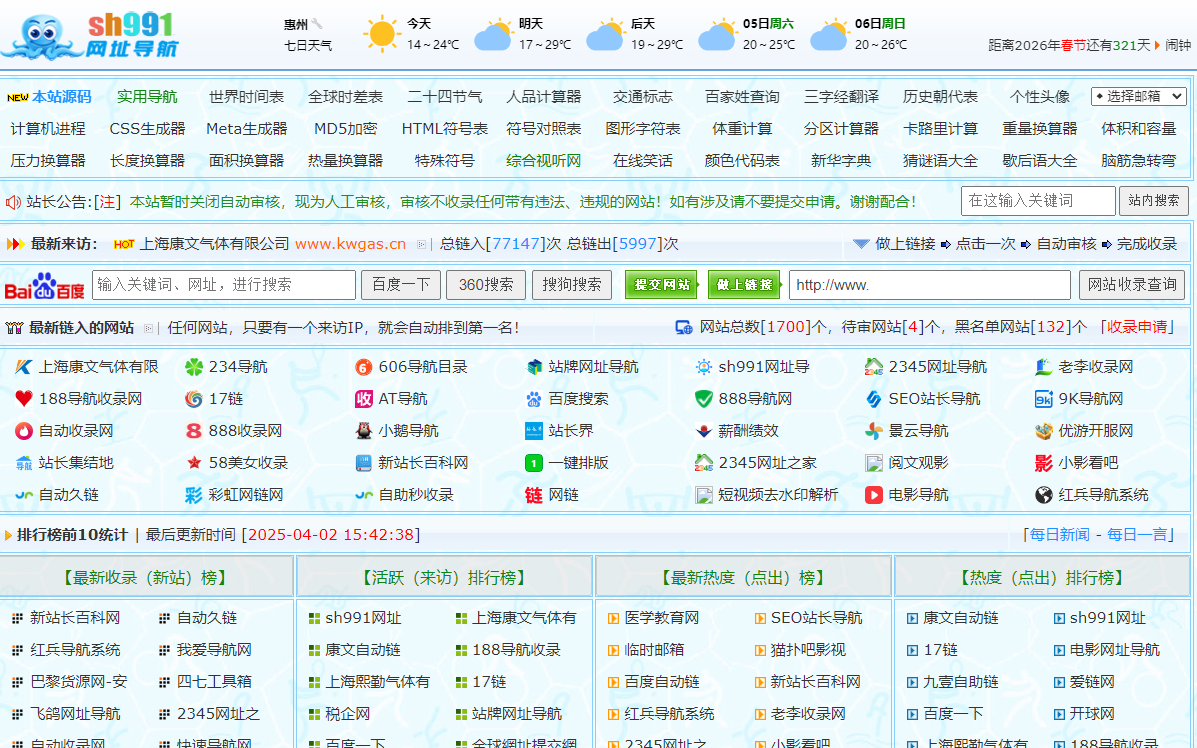Open the 选择邮箱 dropdown

tap(1138, 96)
